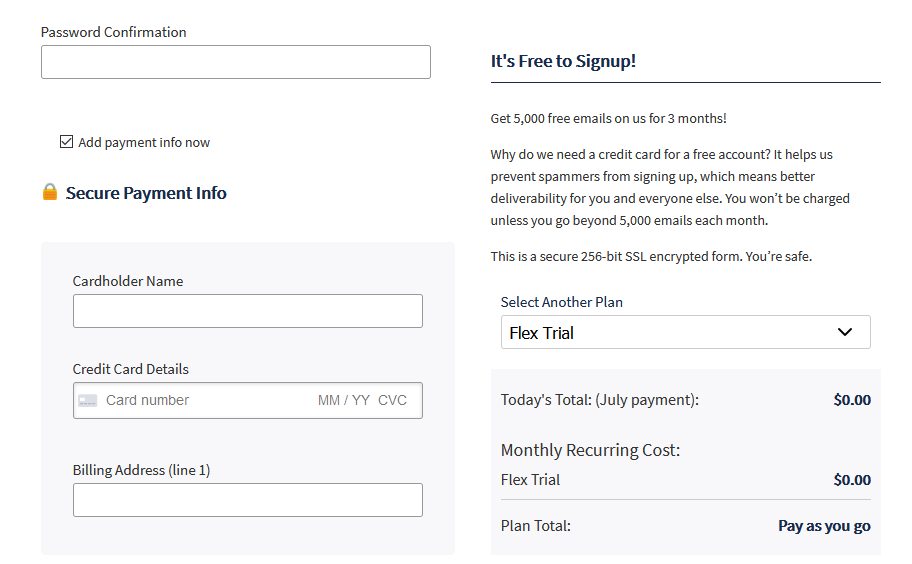This screenshot has height=564, width=912.
Task: Click the "Add payment info now" label text
Action: point(144,142)
